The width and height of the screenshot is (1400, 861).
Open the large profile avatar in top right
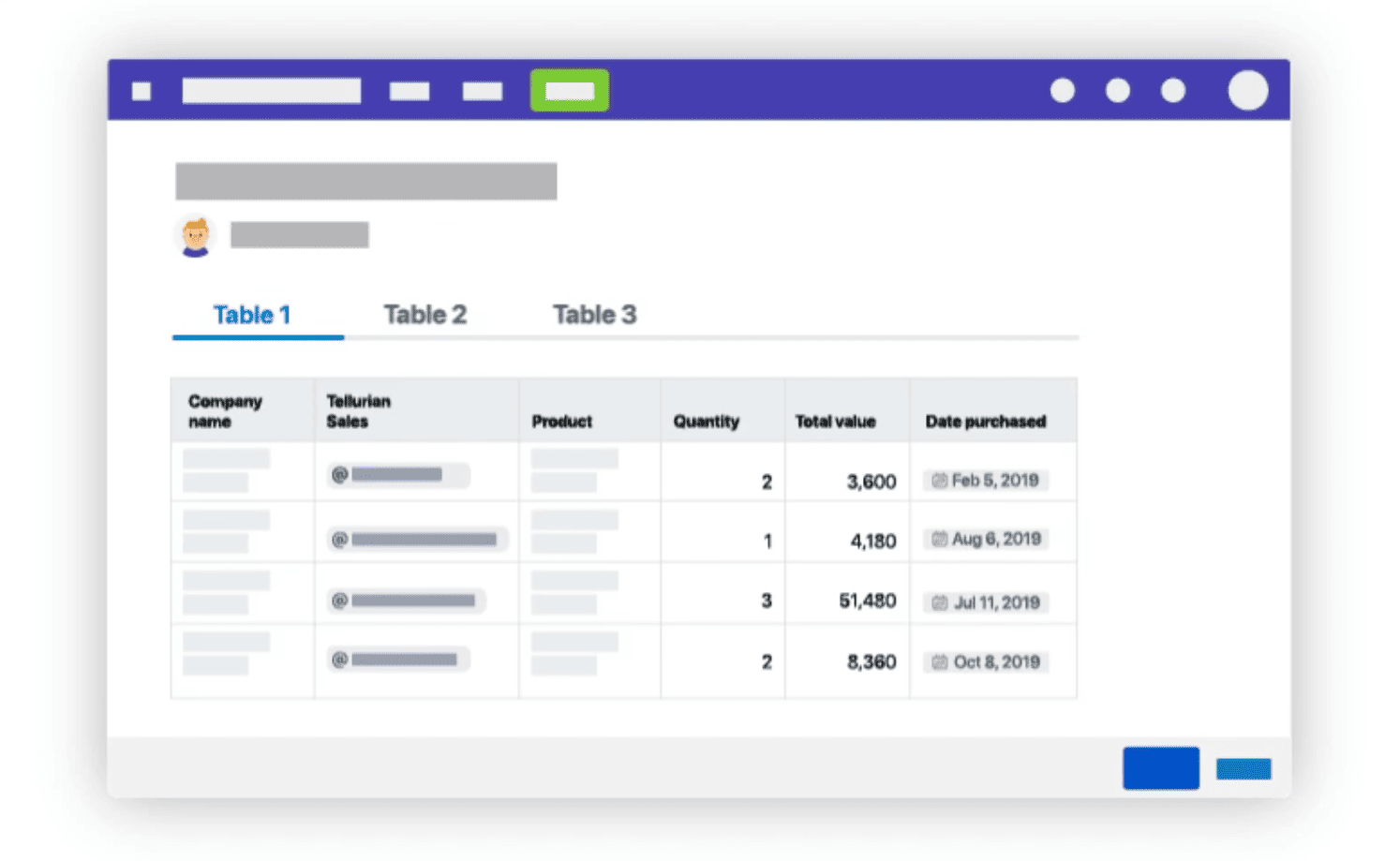pos(1247,91)
